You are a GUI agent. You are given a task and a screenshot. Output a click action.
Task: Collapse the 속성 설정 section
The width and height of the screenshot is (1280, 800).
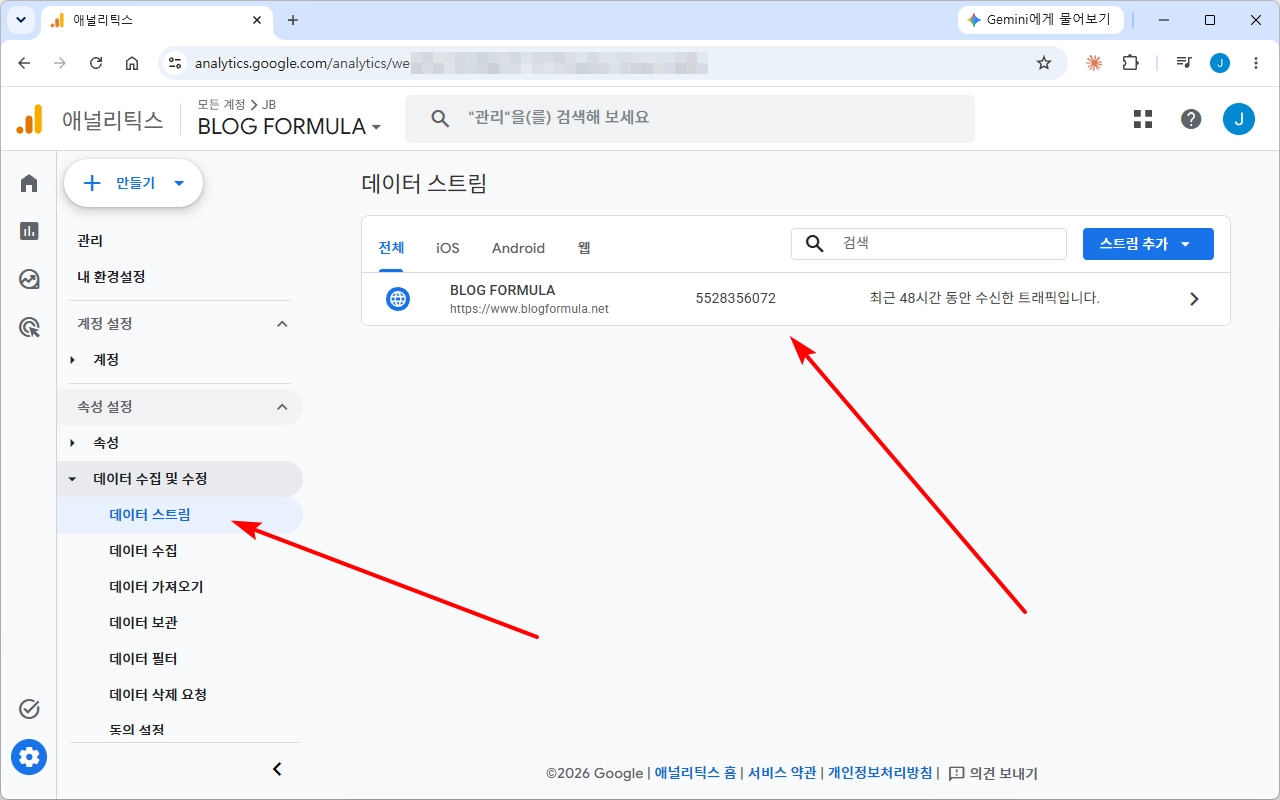coord(282,407)
